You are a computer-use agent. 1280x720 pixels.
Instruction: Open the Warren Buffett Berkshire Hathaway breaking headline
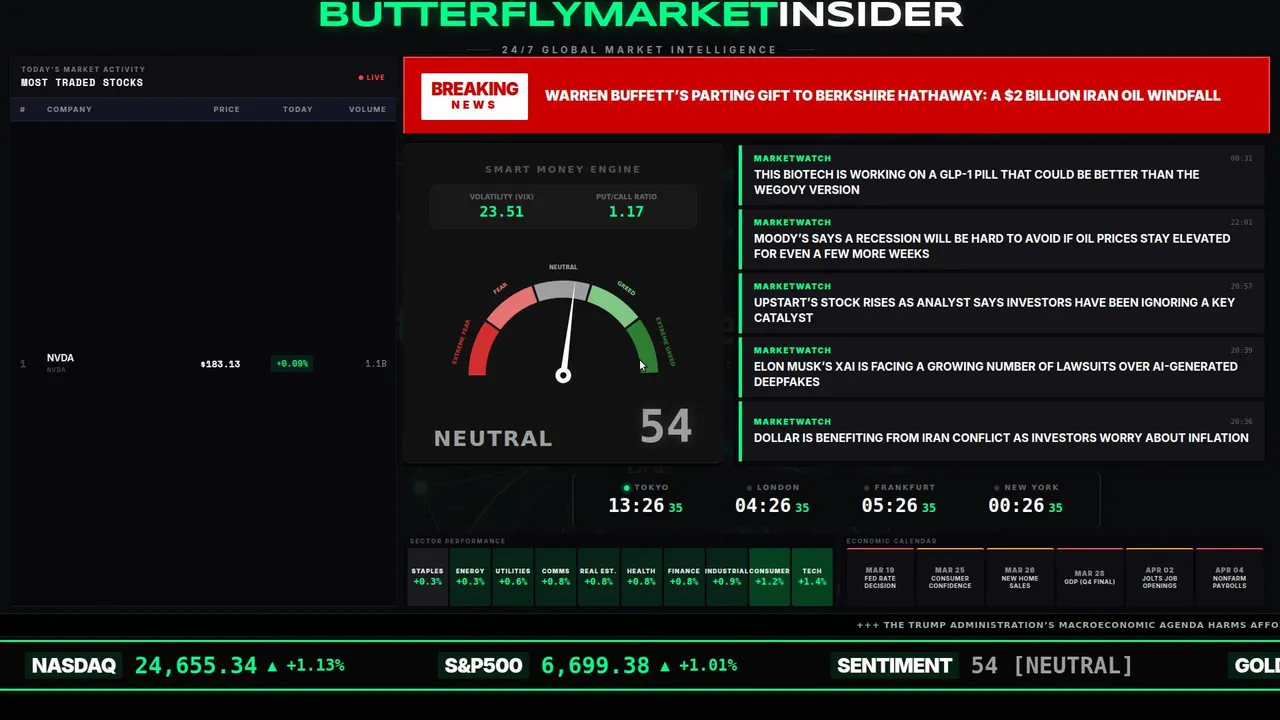(882, 96)
